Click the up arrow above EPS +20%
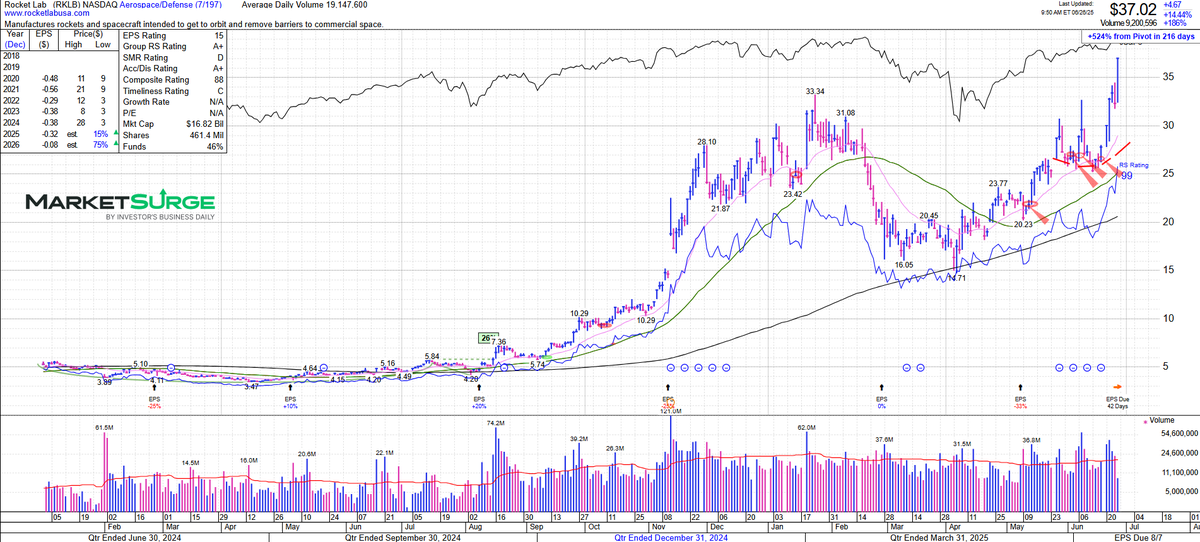Screen dimensions: 1200x542 coord(478,387)
